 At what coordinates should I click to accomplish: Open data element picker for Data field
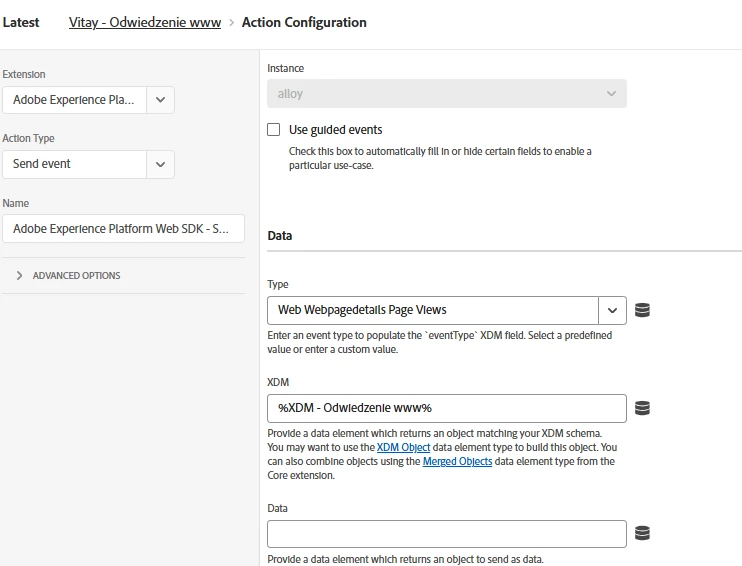pos(643,534)
